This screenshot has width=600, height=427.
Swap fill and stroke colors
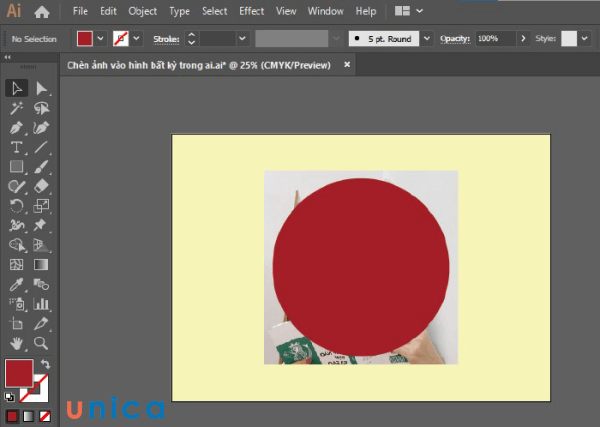pyautogui.click(x=45, y=364)
